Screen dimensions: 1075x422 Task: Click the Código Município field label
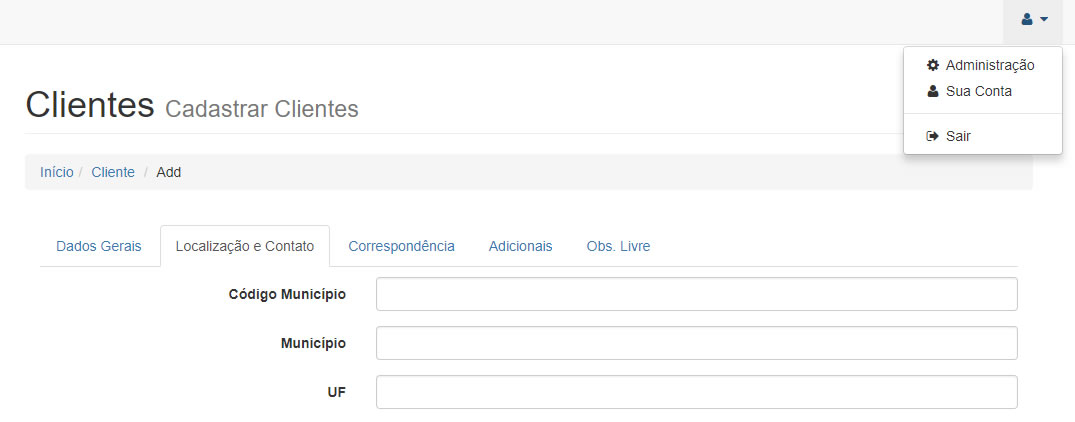point(287,294)
